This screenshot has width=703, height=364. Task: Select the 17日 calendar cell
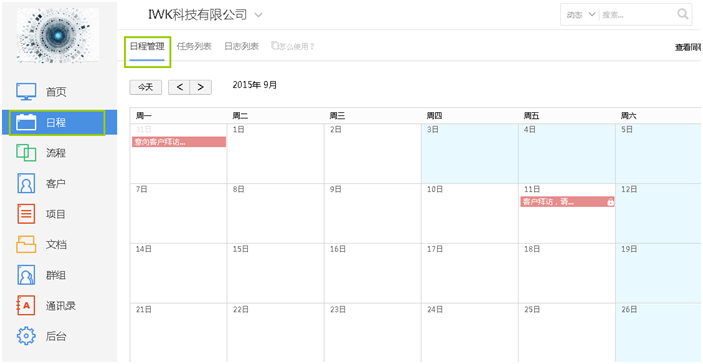pos(470,273)
